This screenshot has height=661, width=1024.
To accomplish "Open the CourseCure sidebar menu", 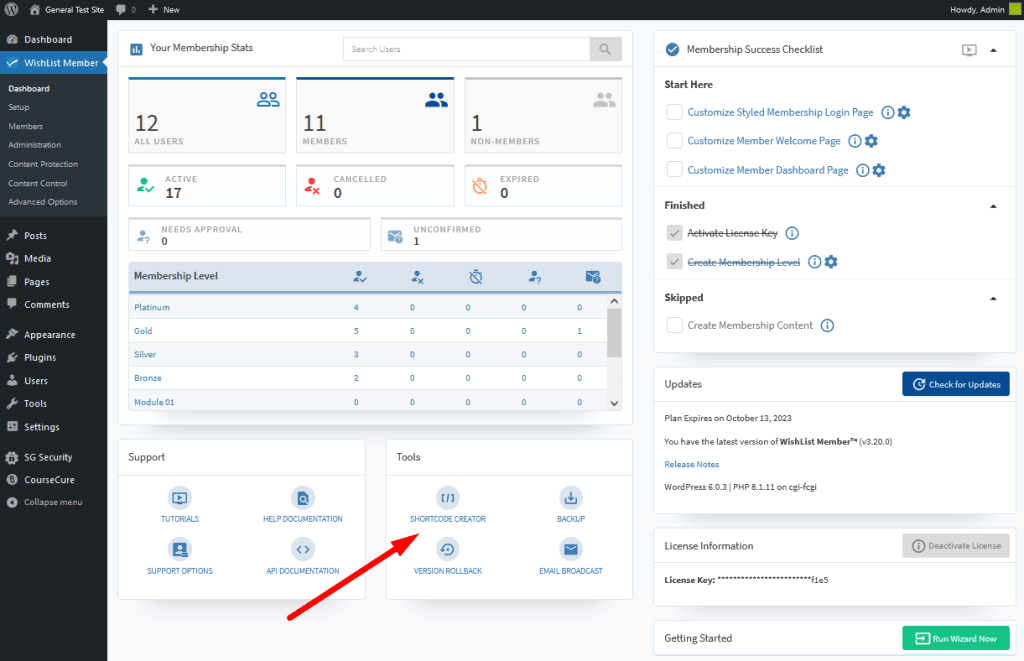I will point(49,479).
